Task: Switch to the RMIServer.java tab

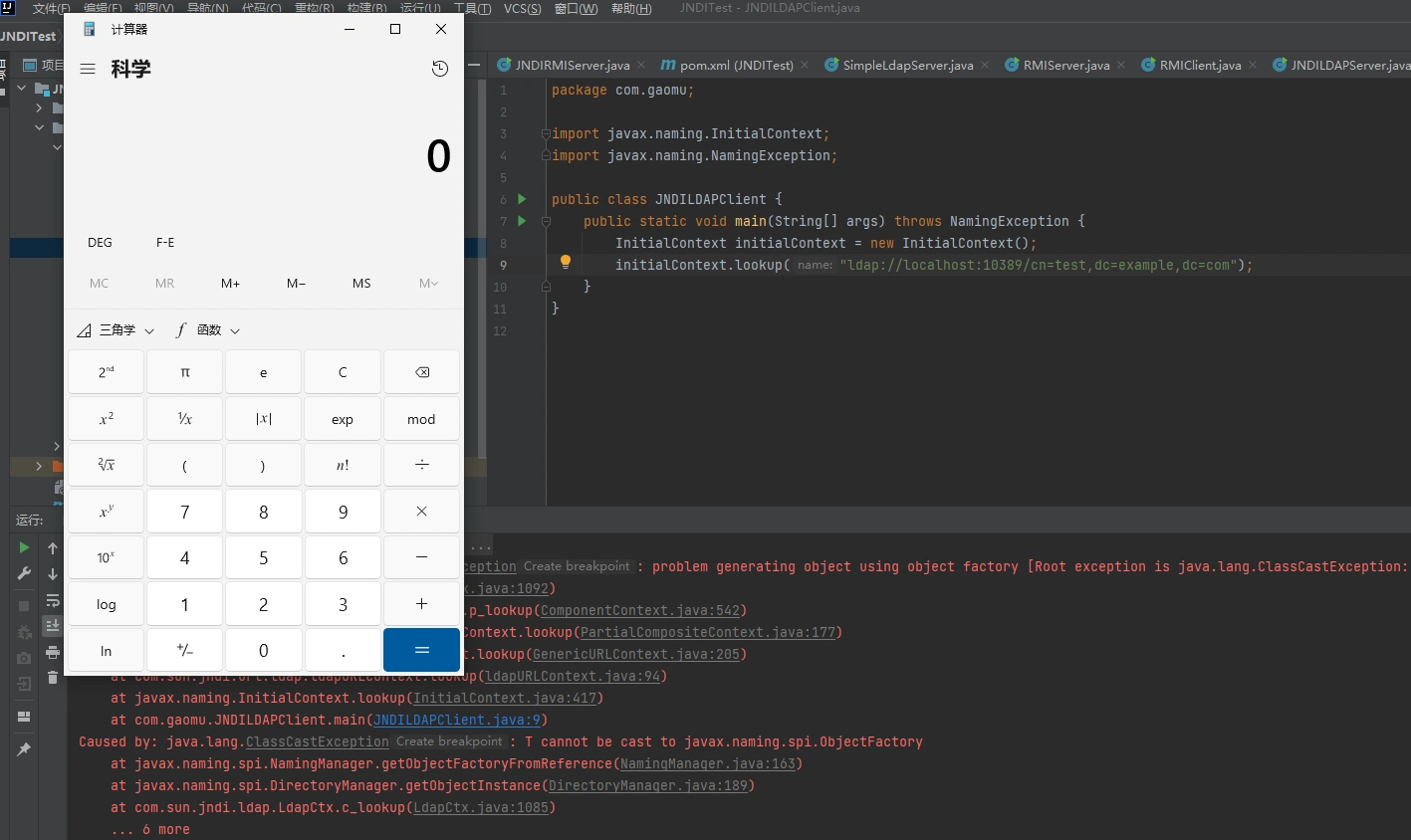Action: pyautogui.click(x=1065, y=66)
